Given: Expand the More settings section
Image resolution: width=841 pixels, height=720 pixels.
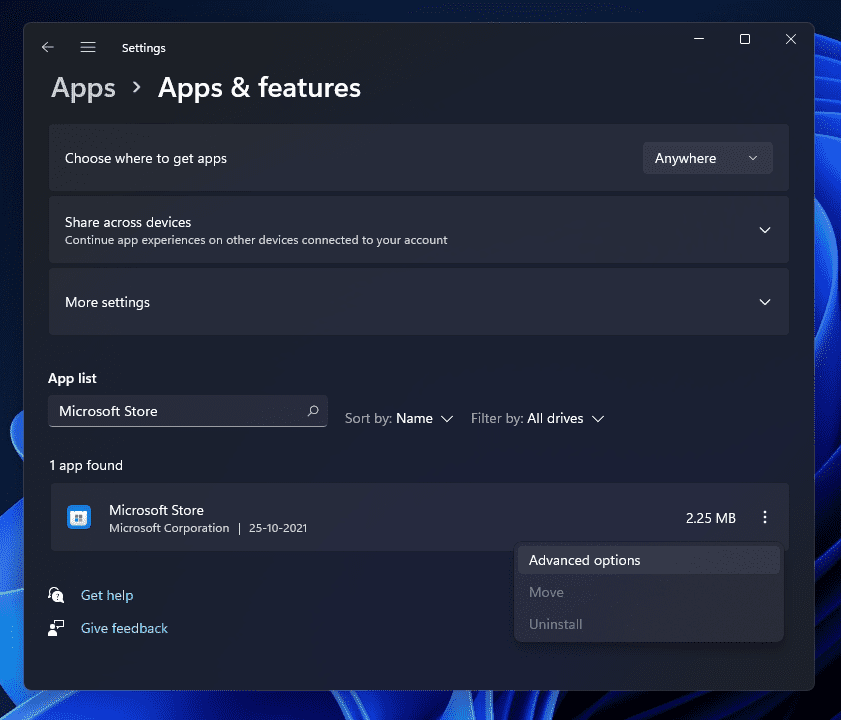Looking at the screenshot, I should [x=765, y=302].
